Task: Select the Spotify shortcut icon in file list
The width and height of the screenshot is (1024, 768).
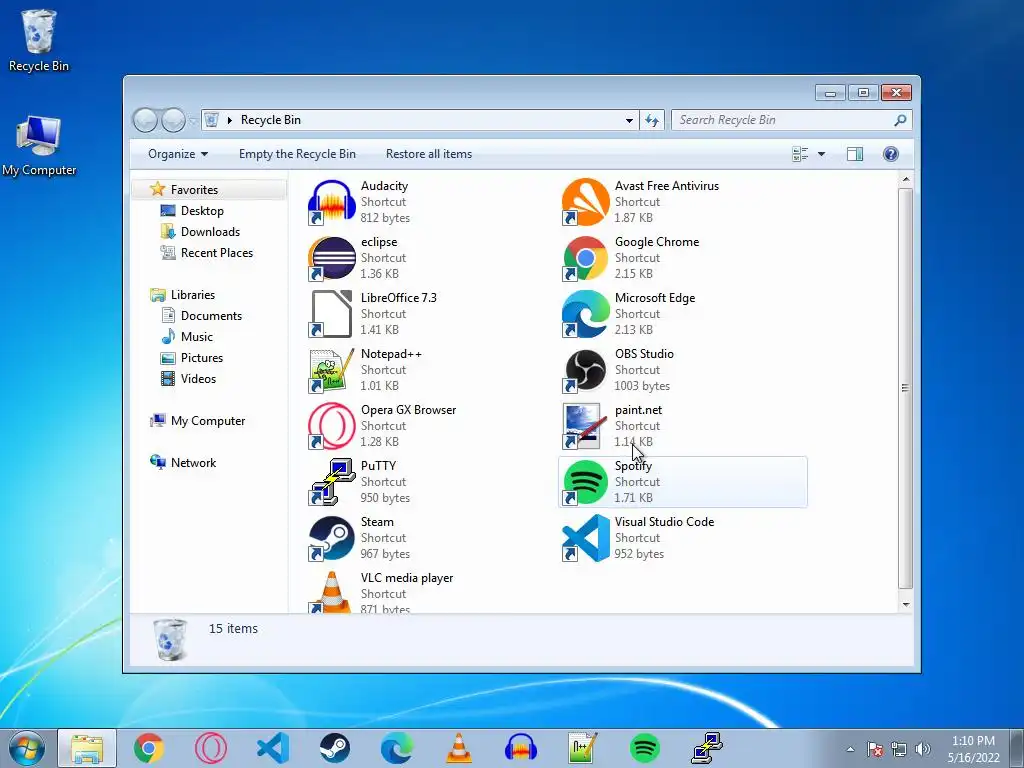Action: 585,483
